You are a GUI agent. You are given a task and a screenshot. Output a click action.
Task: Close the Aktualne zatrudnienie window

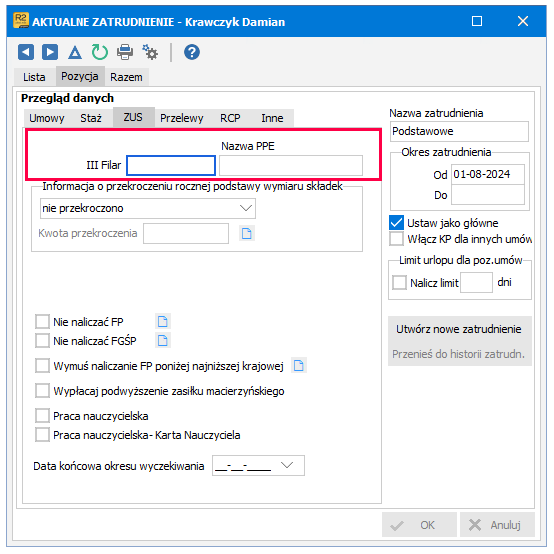click(523, 21)
